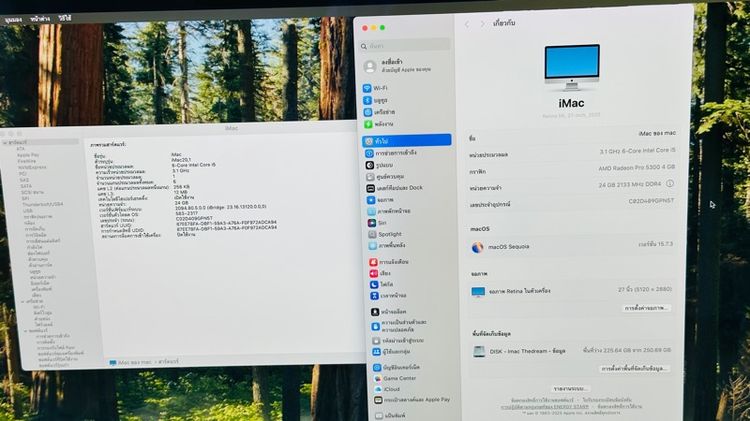750x421 pixels.
Task: Collapse the Network tree in System Information
Action: pos(23,302)
